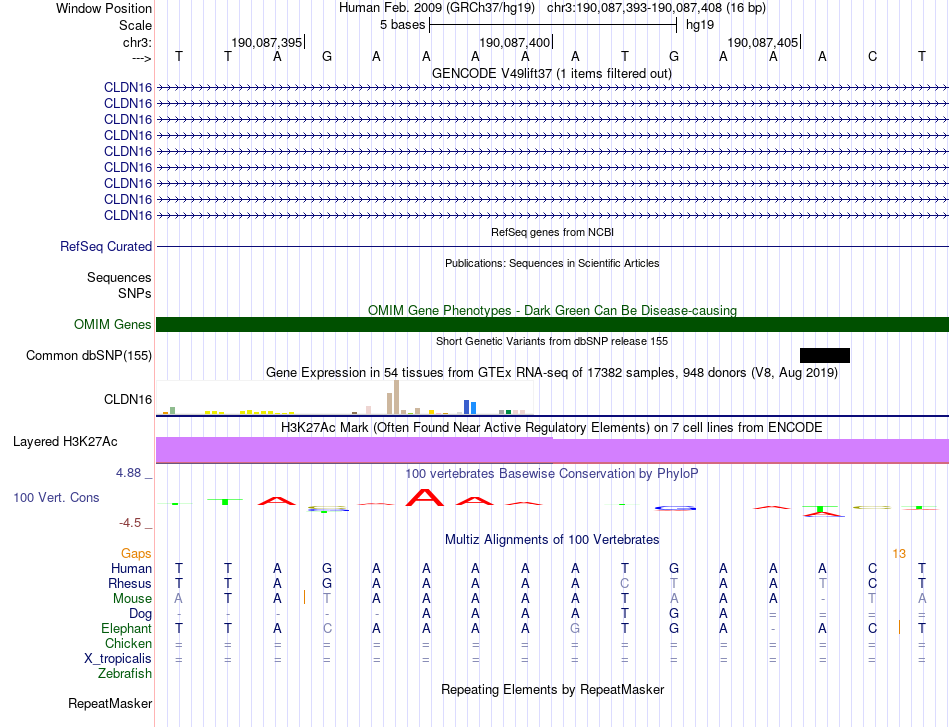Click the 5 bases scale bar
The image size is (950, 727).
(x=553, y=25)
